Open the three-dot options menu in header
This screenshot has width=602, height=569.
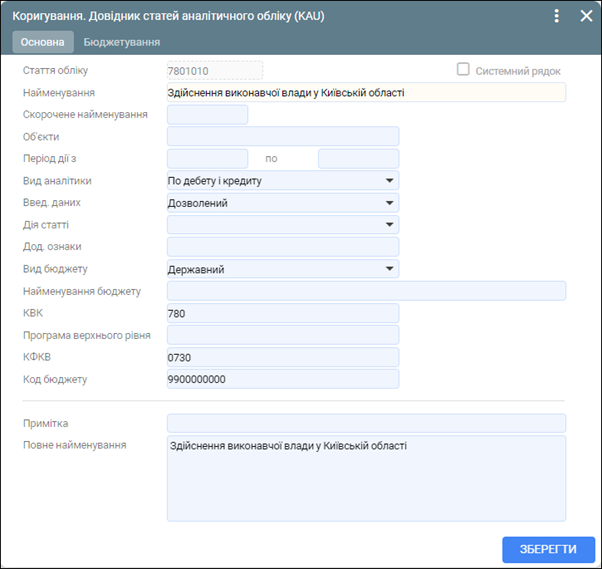tap(558, 16)
